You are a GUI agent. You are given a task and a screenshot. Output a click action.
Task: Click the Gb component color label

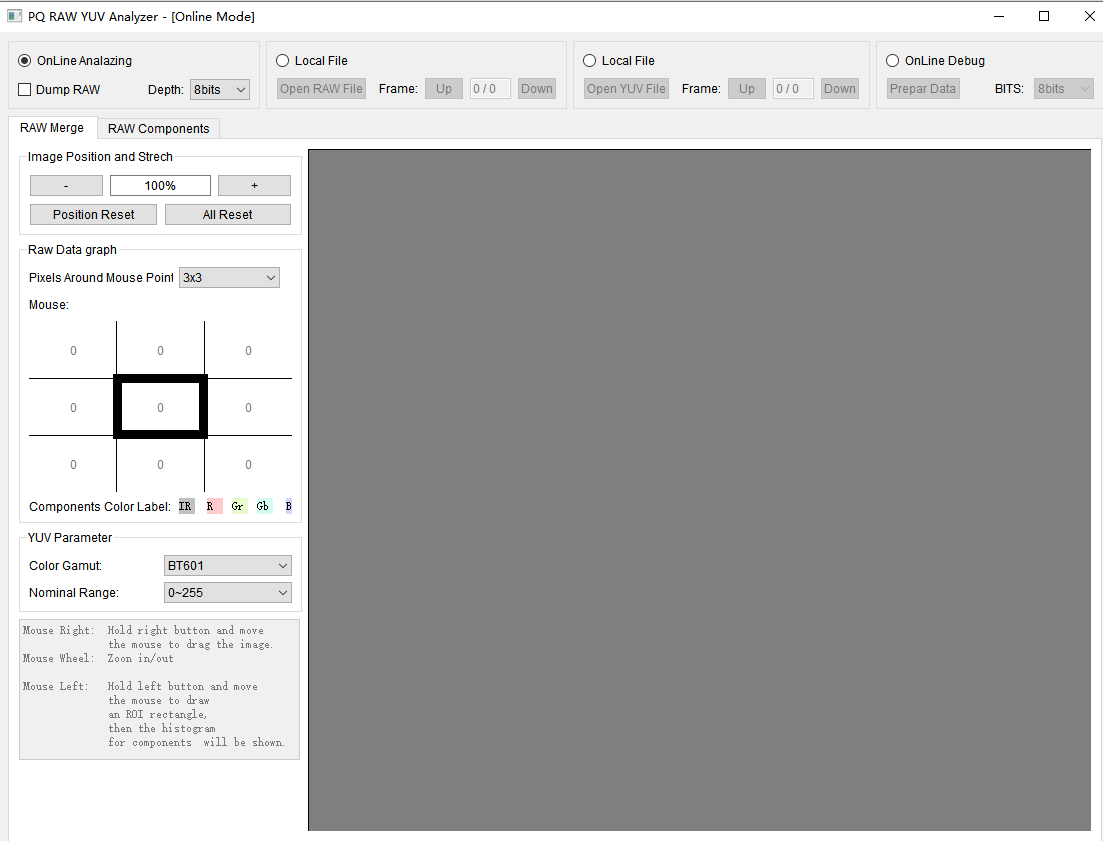coord(263,506)
